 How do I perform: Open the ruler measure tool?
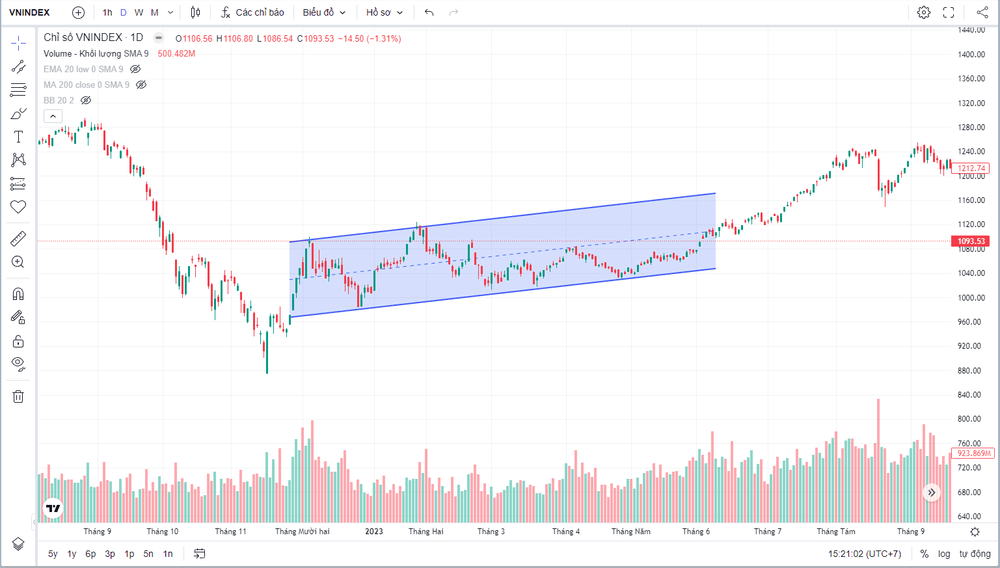coord(18,239)
